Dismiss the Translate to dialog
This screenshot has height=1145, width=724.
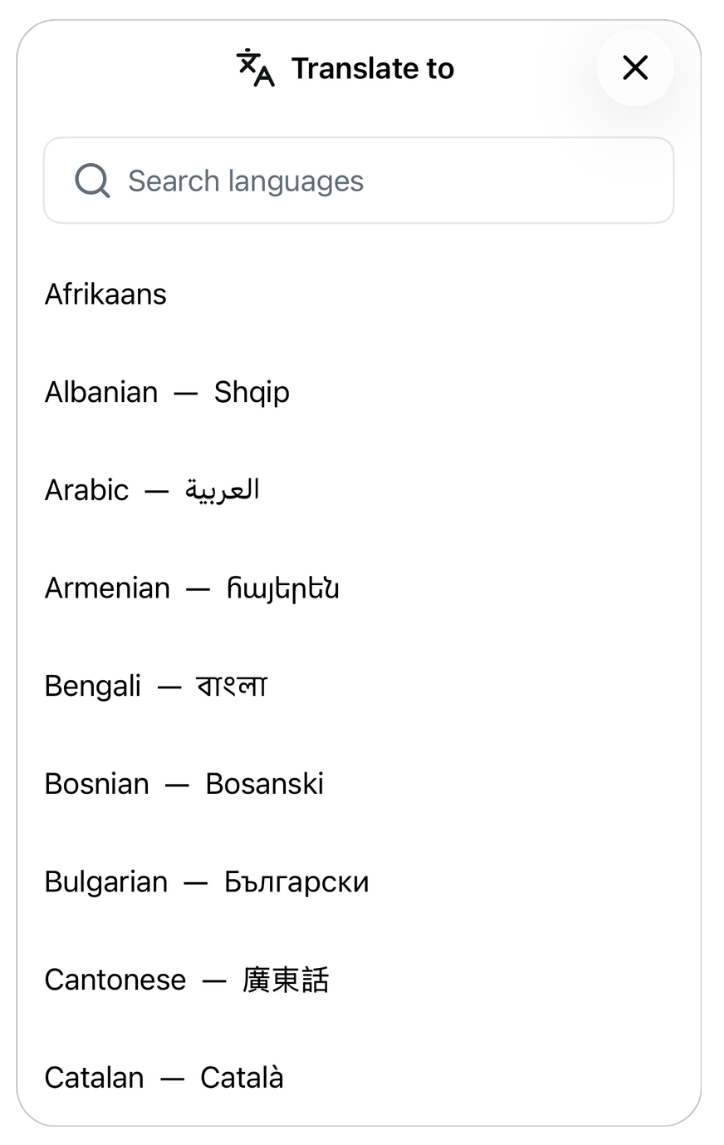[x=634, y=68]
